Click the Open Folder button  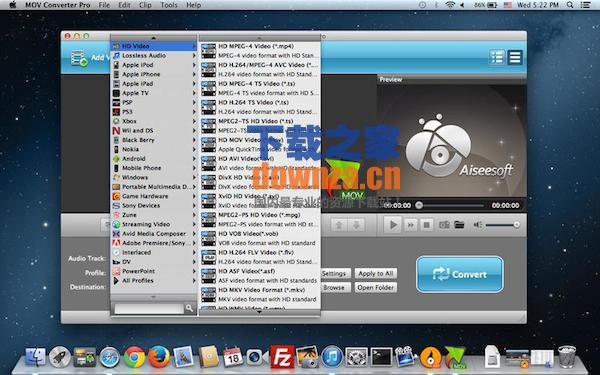(x=376, y=287)
